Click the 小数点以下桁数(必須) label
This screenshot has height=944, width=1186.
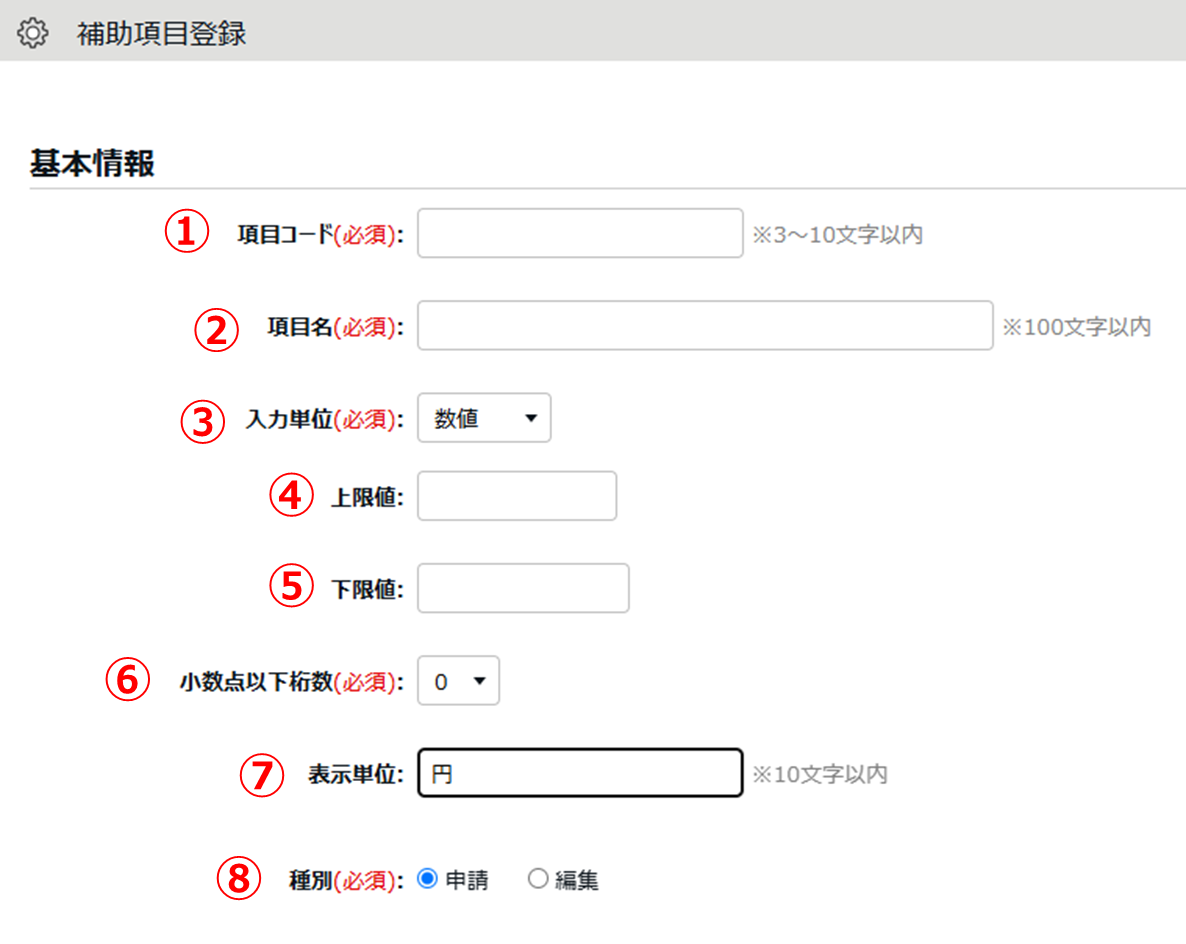coord(292,682)
